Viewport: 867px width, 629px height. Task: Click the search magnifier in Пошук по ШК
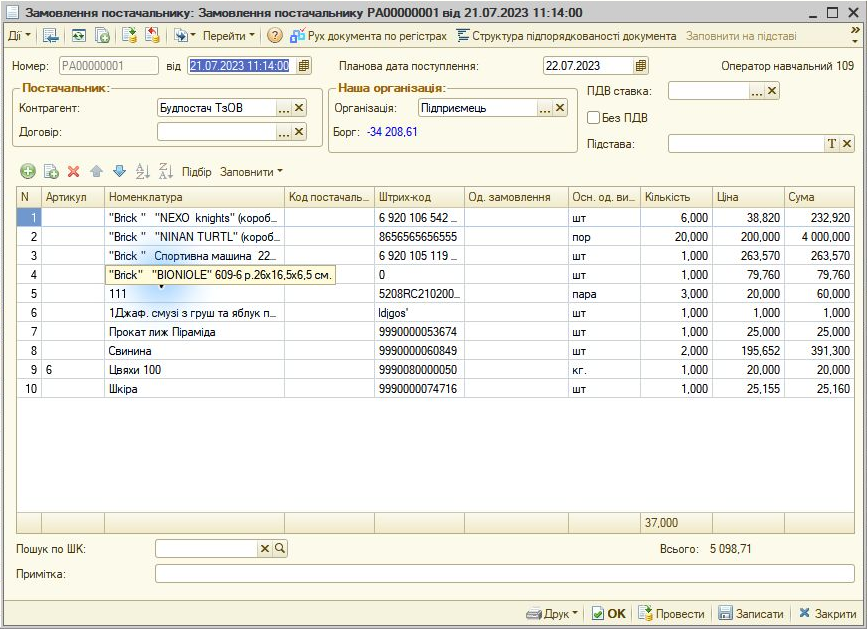(280, 548)
